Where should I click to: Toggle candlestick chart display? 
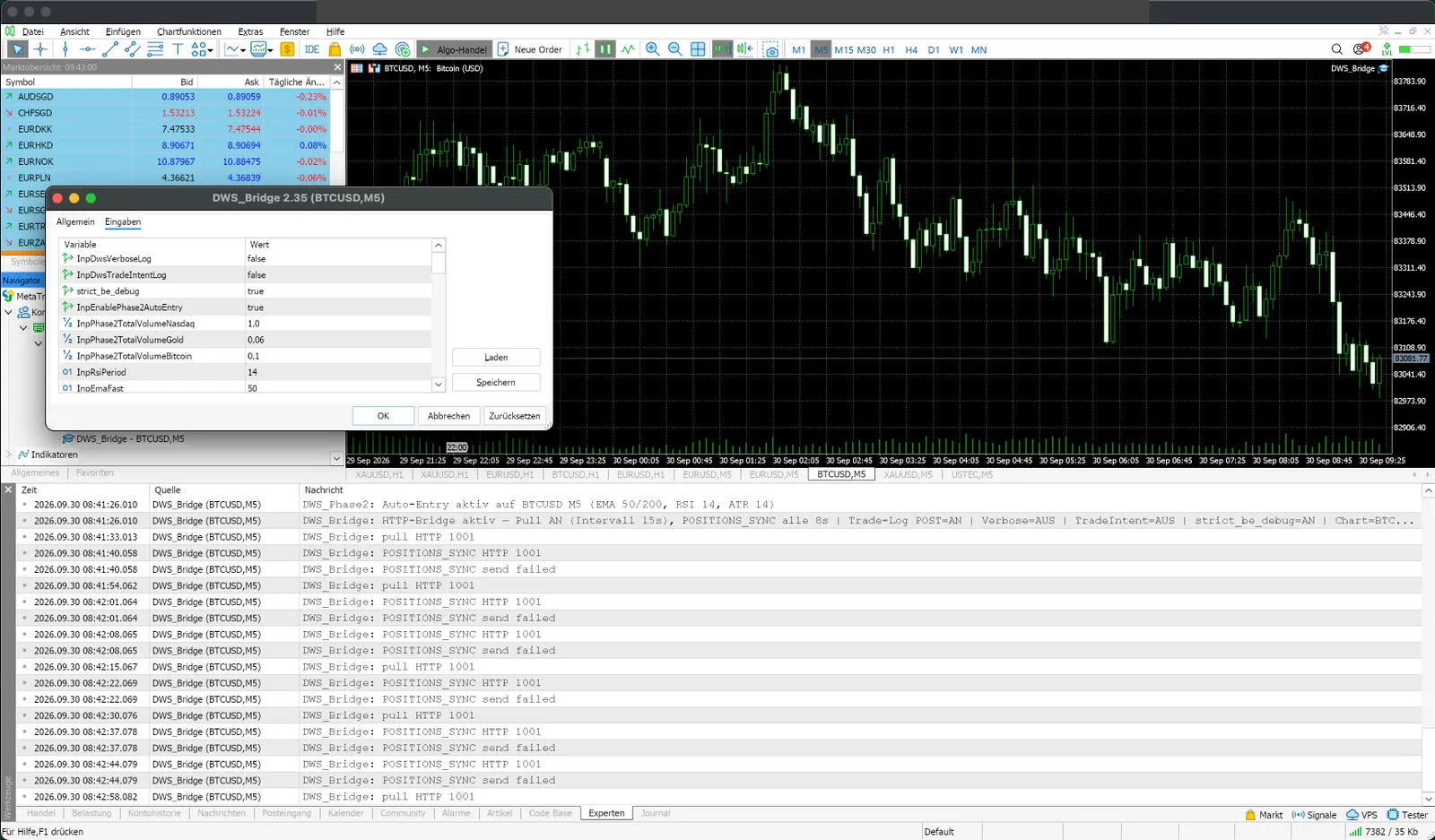pos(605,49)
